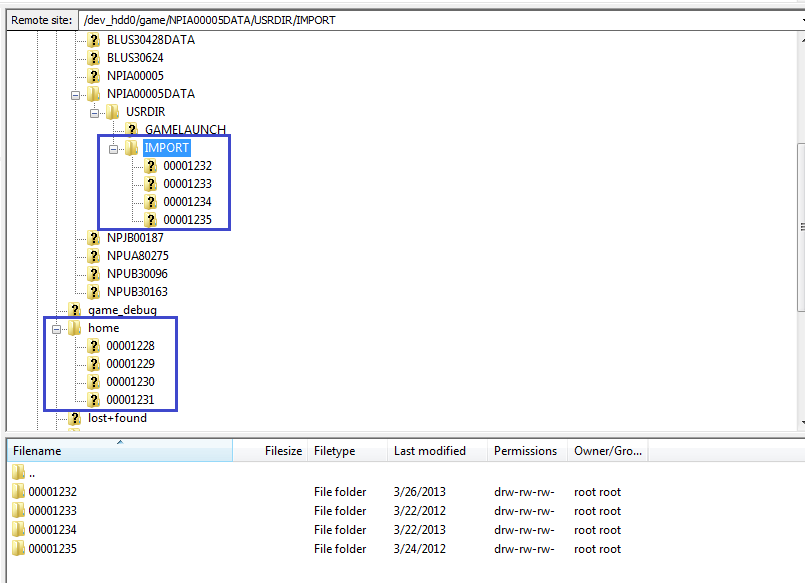805x585 pixels.
Task: Collapse the USRDIR tree node
Action: click(x=94, y=113)
